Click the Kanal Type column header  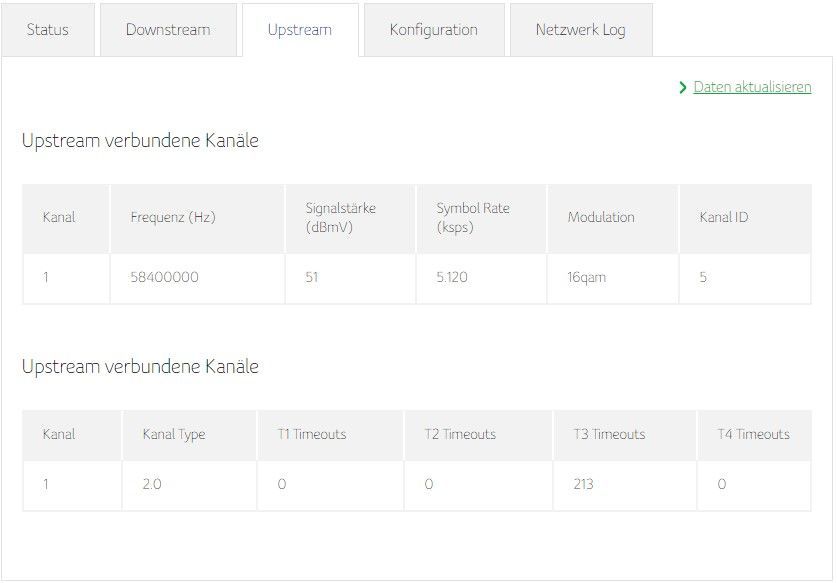point(174,435)
